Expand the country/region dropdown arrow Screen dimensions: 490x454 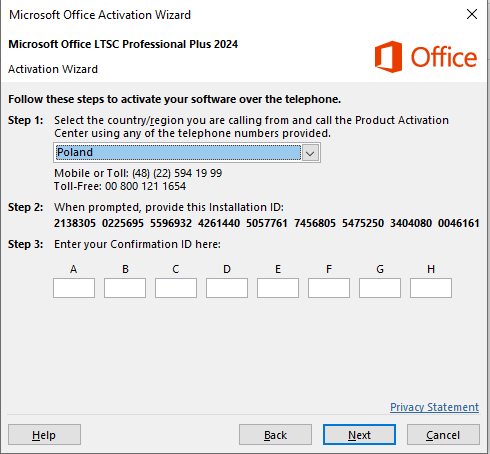point(310,153)
